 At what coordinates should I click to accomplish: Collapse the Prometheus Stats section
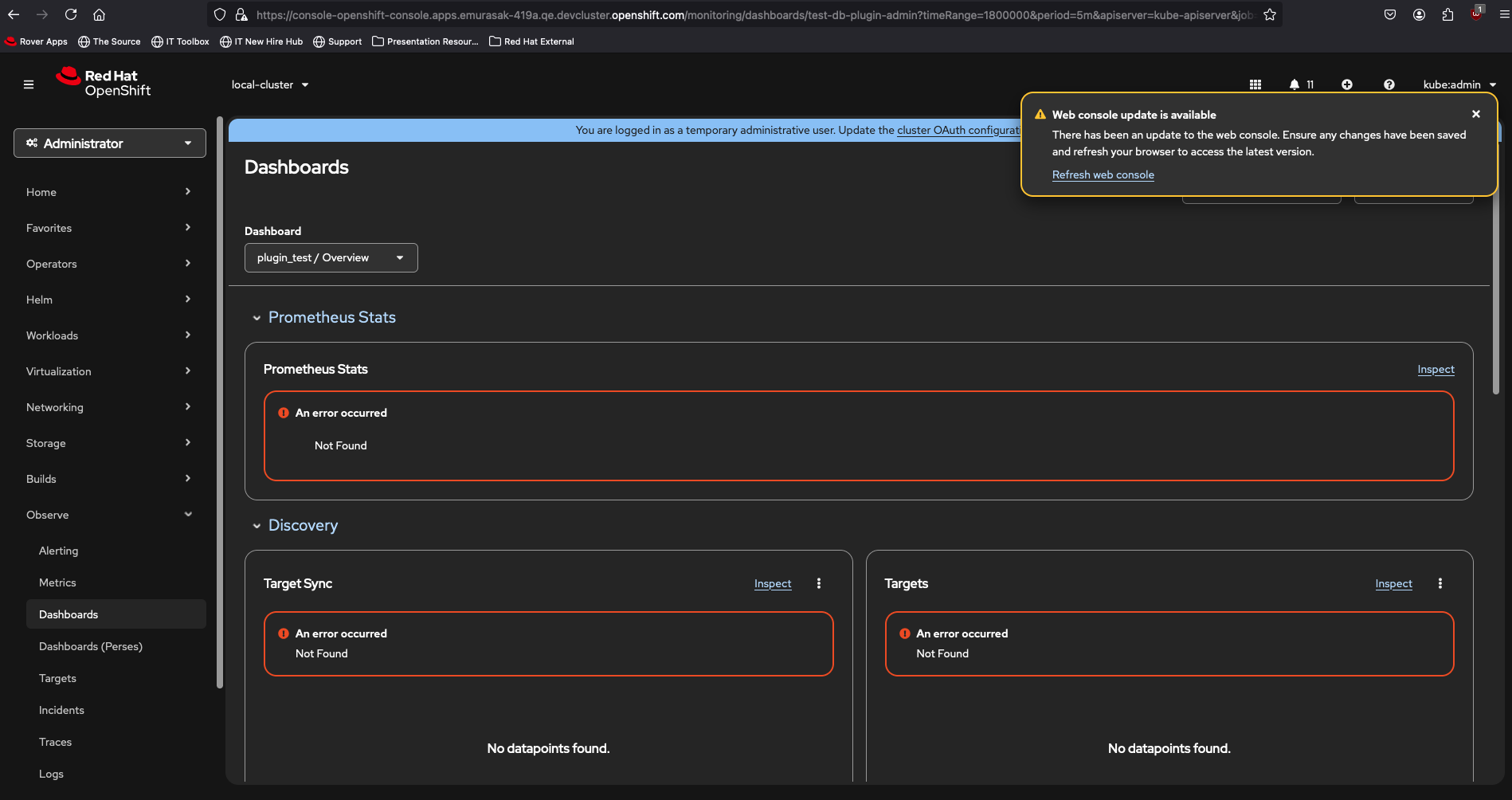257,318
